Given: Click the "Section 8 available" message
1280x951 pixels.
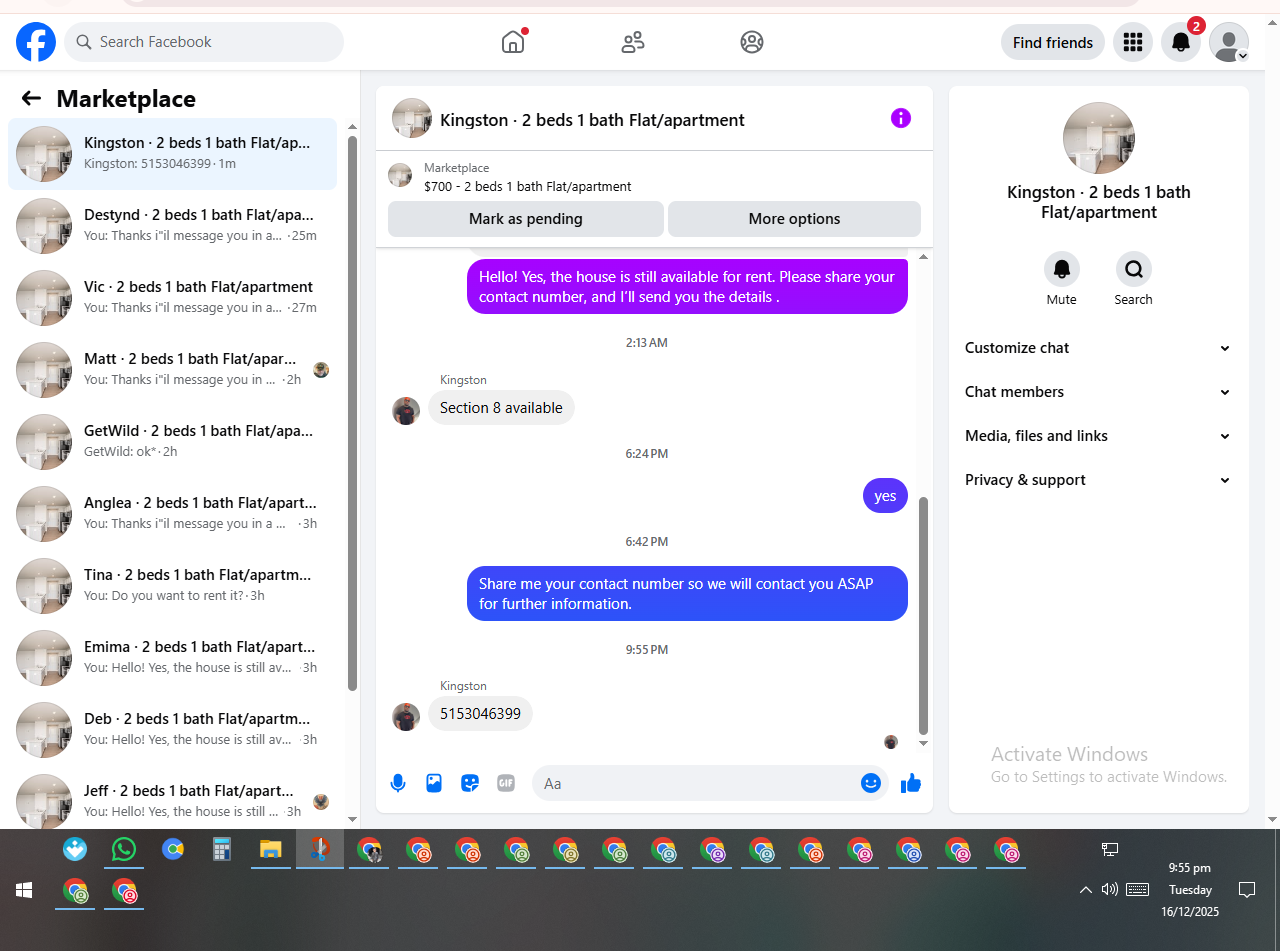Looking at the screenshot, I should tap(501, 408).
